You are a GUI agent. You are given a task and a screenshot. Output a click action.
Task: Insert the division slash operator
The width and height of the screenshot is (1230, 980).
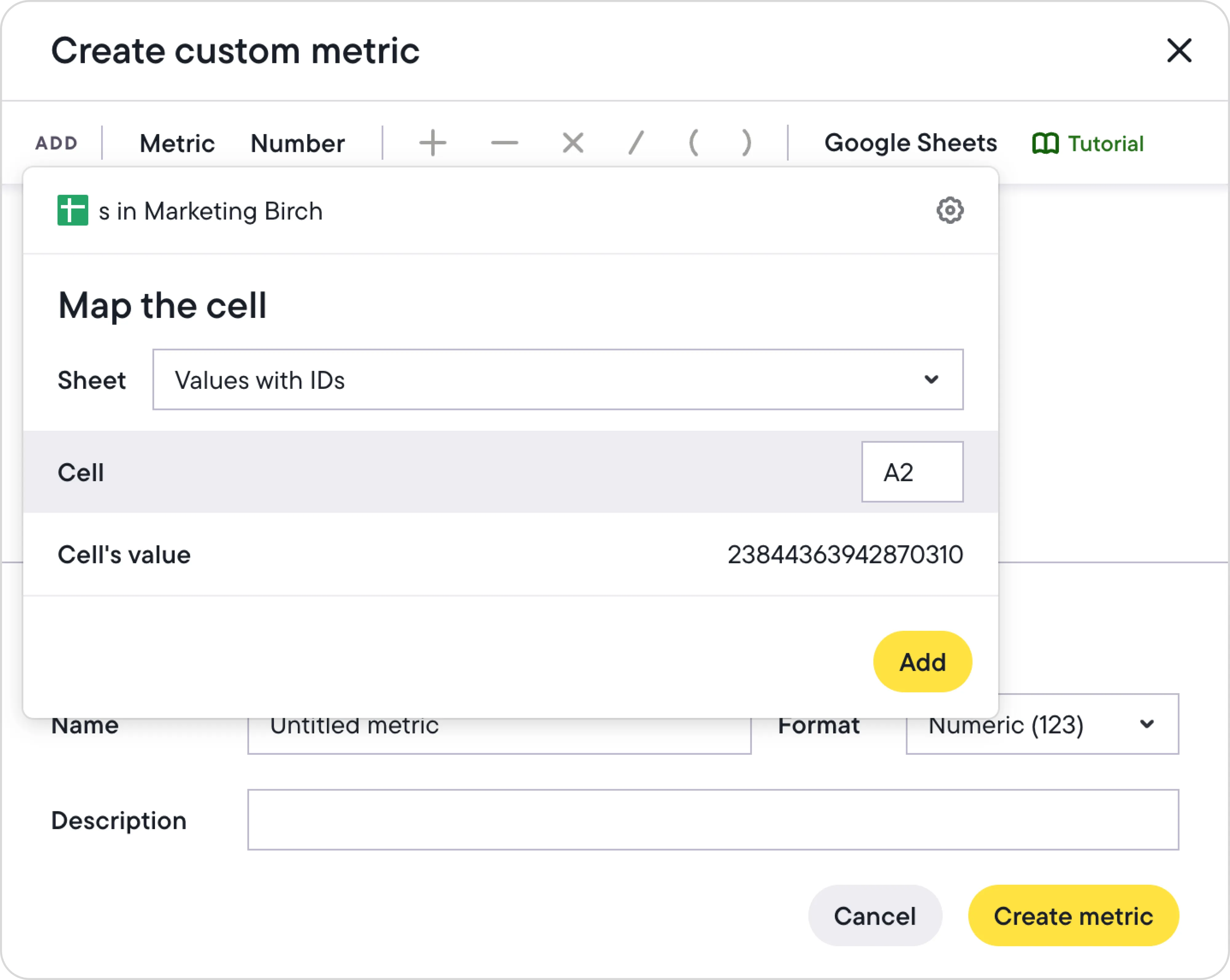tap(636, 143)
